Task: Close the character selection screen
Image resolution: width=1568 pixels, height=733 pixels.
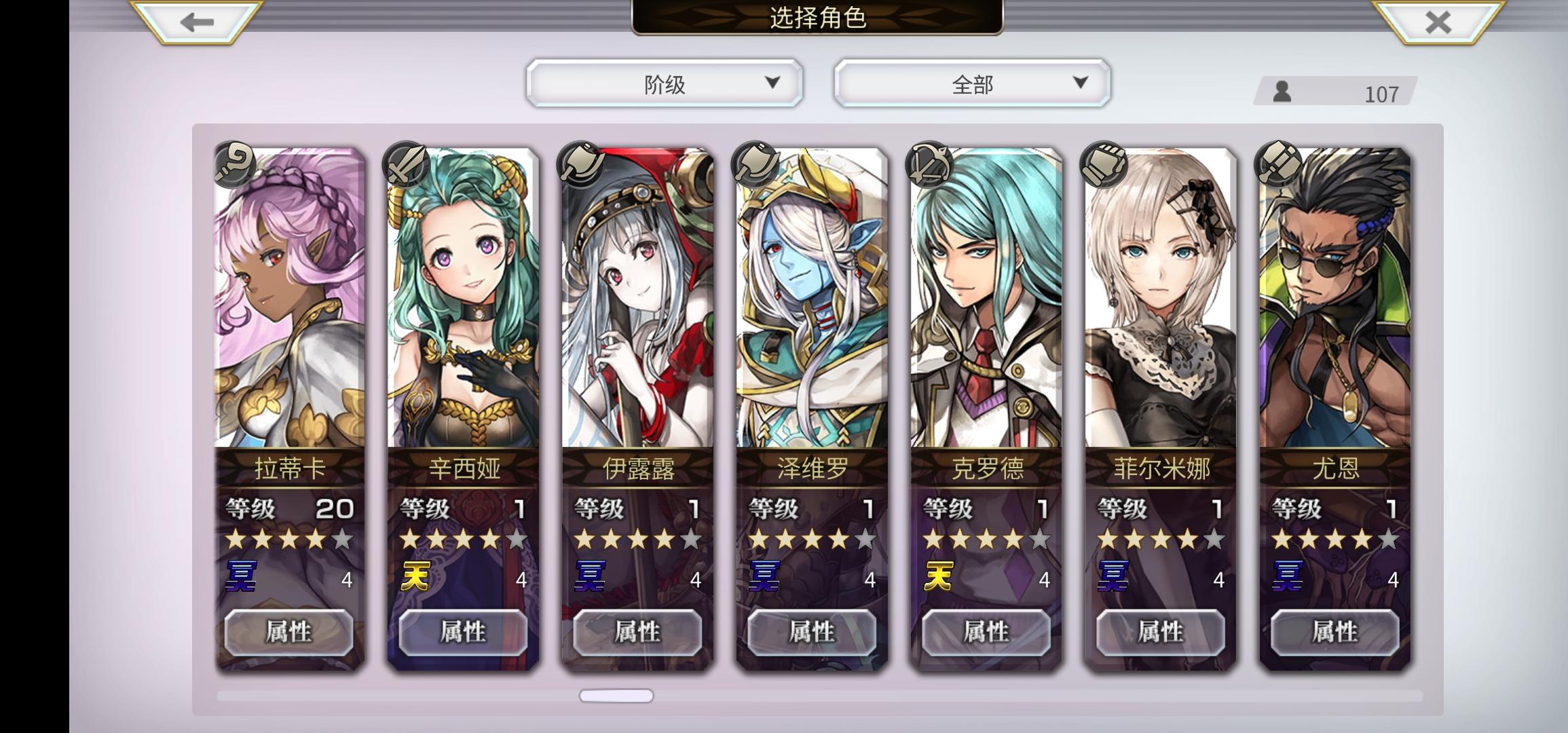Action: click(x=1437, y=22)
